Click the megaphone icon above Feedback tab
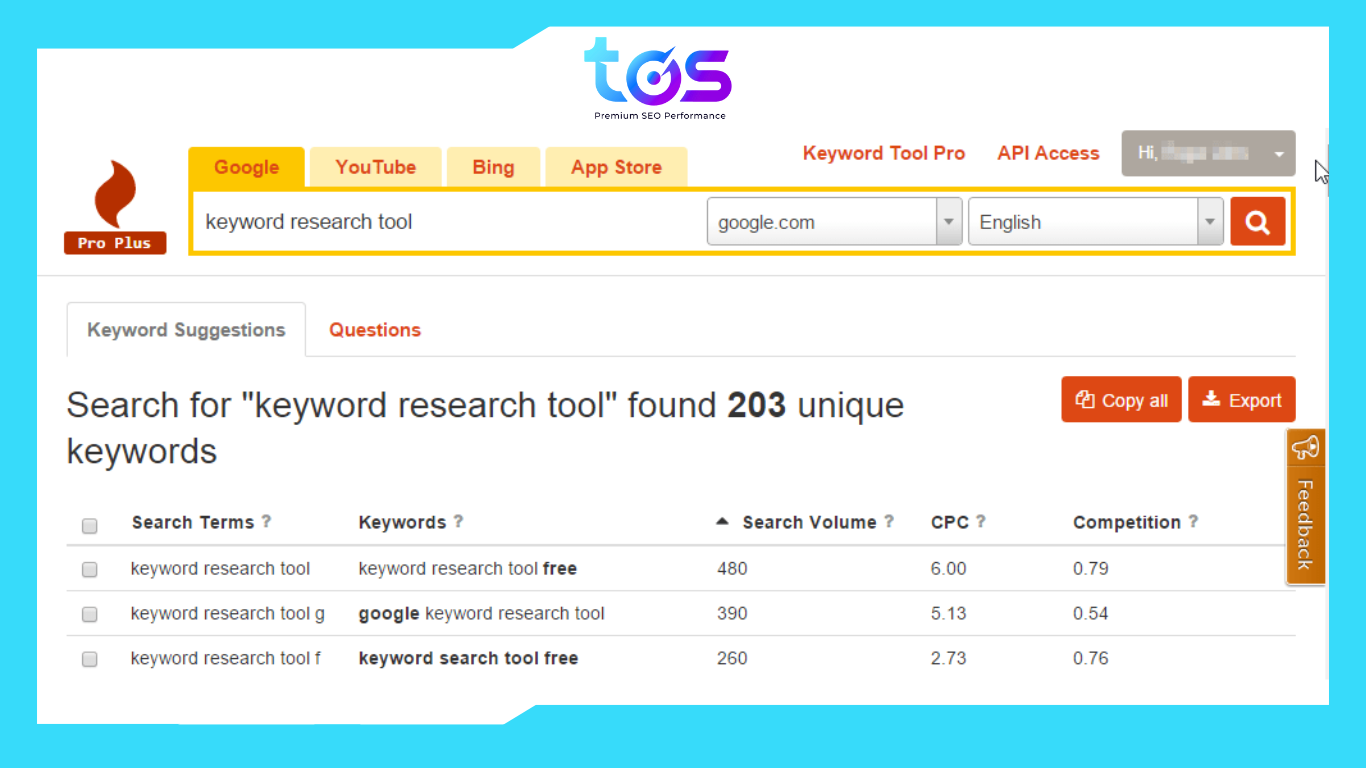This screenshot has height=768, width=1366. [1305, 447]
